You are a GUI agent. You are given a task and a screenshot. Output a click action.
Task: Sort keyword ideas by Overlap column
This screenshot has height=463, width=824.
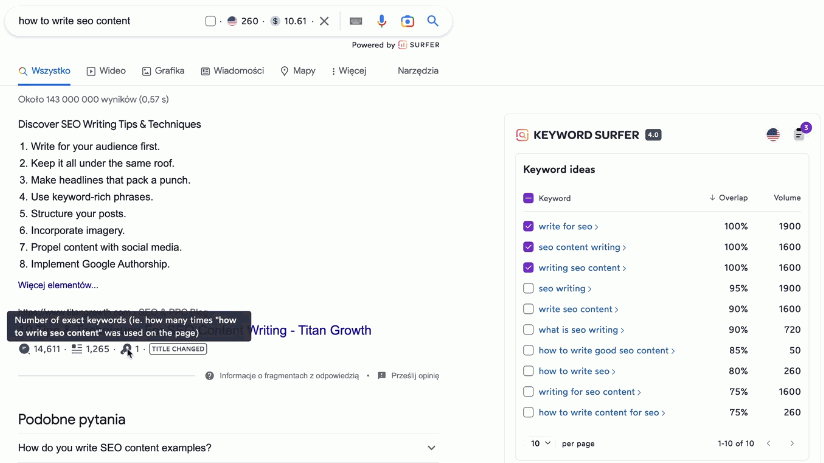pos(728,198)
